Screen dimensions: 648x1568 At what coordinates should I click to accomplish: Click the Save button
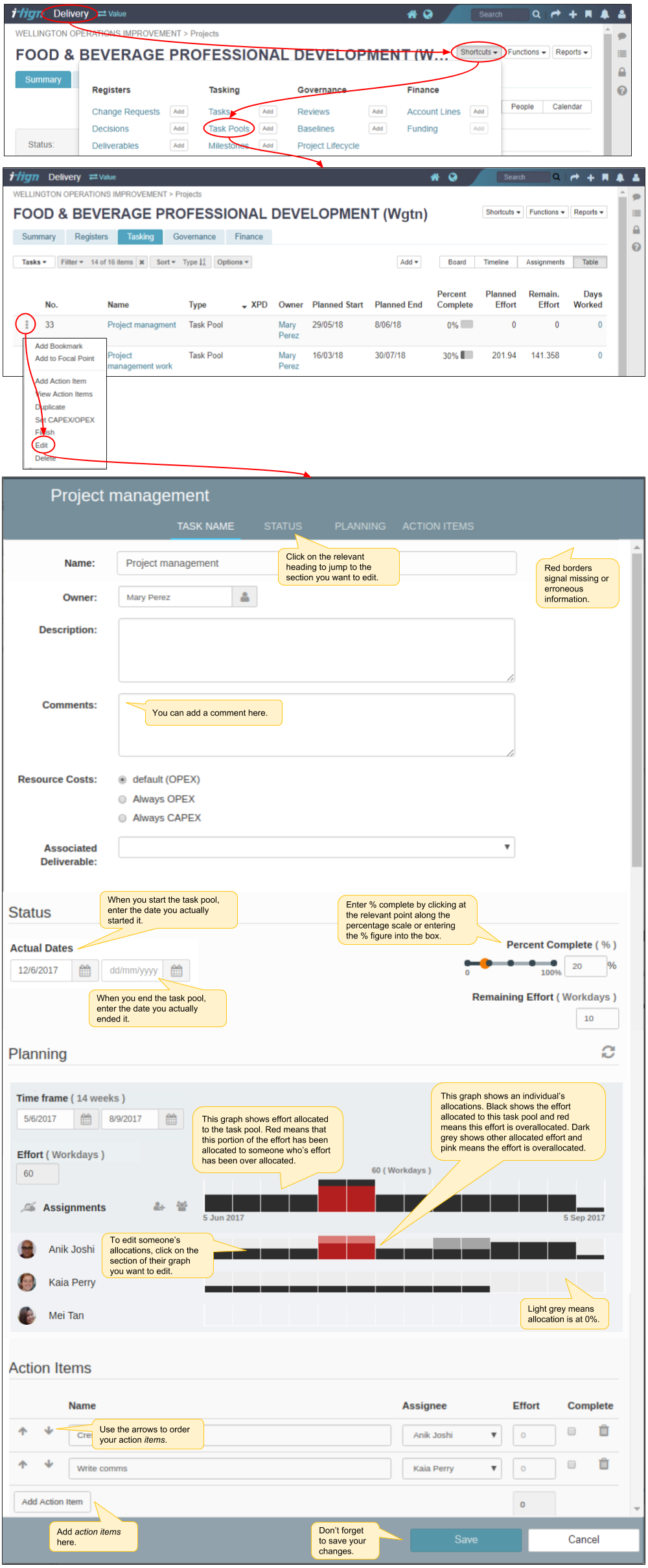coord(466,1539)
